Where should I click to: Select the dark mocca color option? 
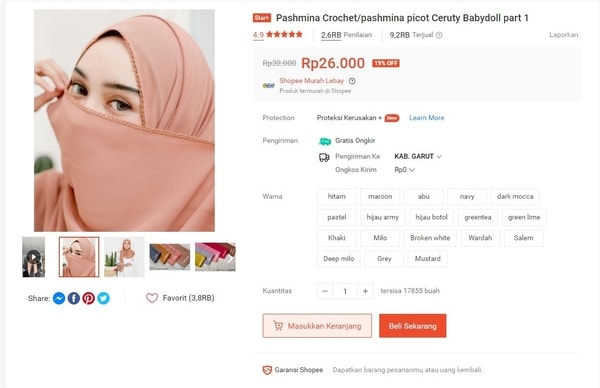pos(515,196)
